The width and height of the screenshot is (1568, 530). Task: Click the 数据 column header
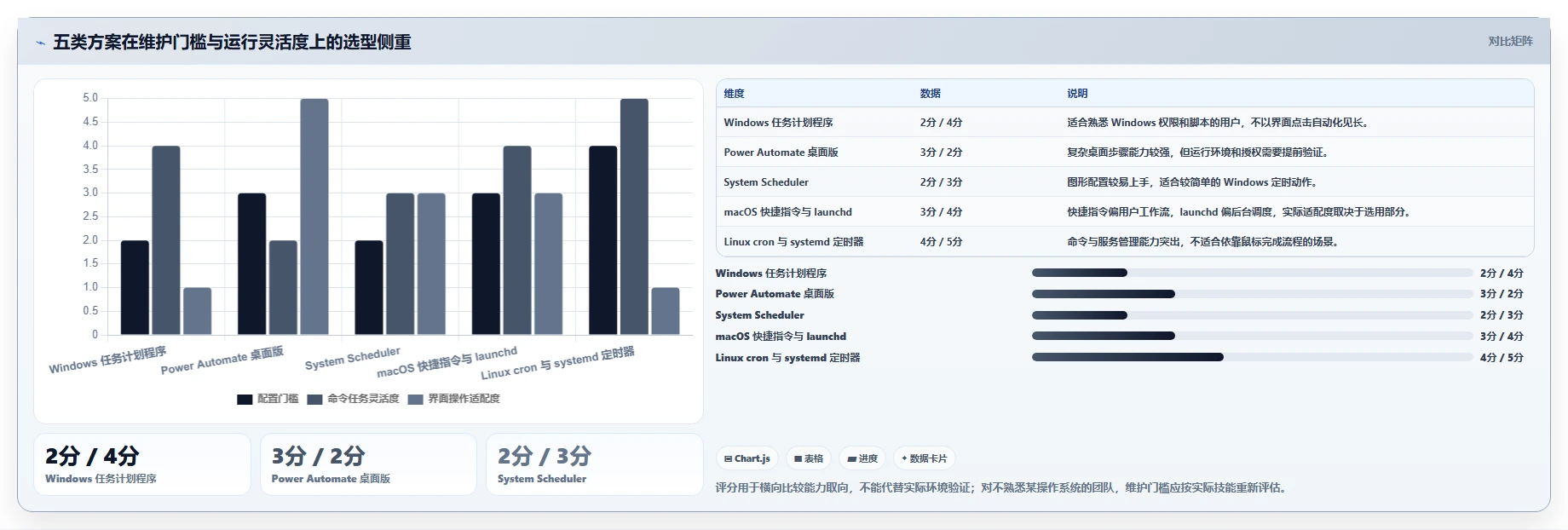point(931,94)
